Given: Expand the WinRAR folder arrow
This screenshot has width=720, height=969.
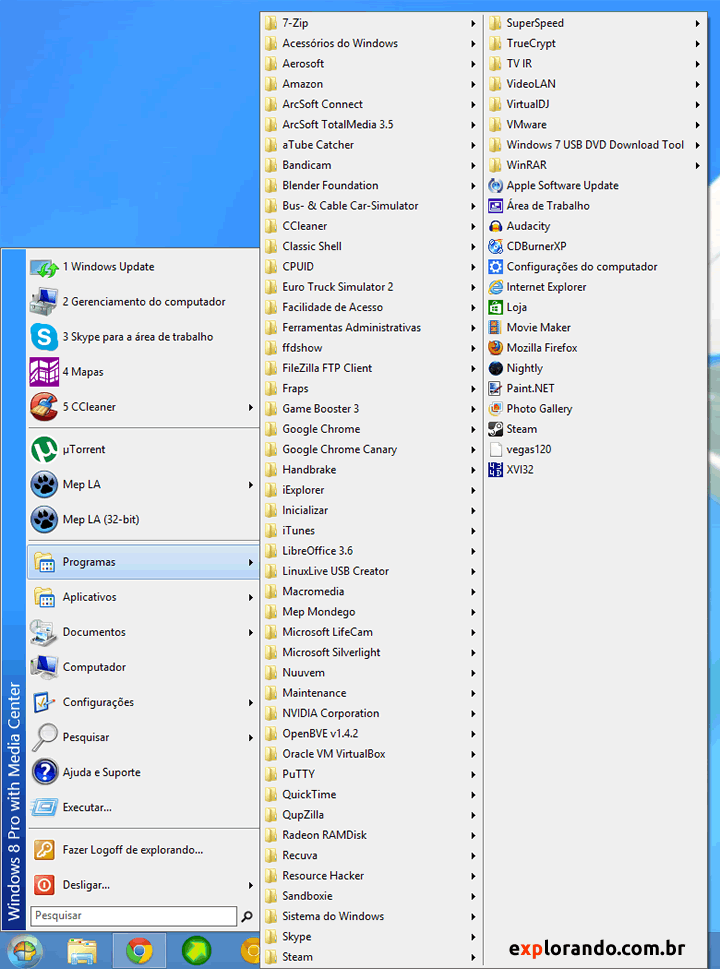Looking at the screenshot, I should (x=697, y=166).
